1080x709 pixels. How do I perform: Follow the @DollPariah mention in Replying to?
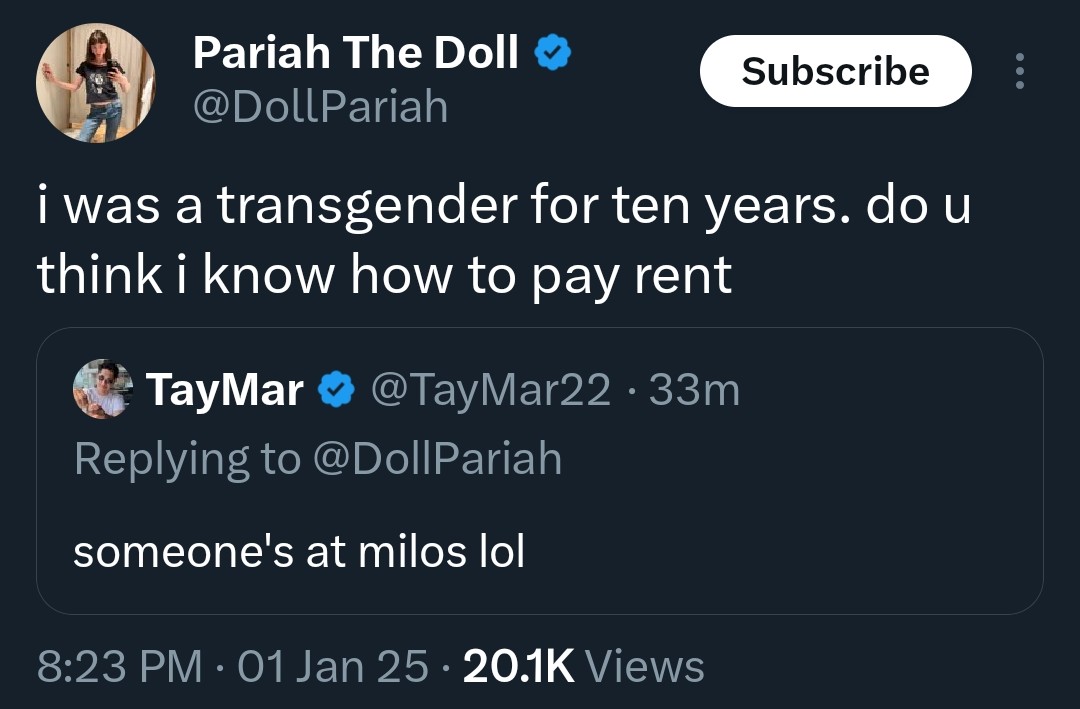pyautogui.click(x=437, y=459)
